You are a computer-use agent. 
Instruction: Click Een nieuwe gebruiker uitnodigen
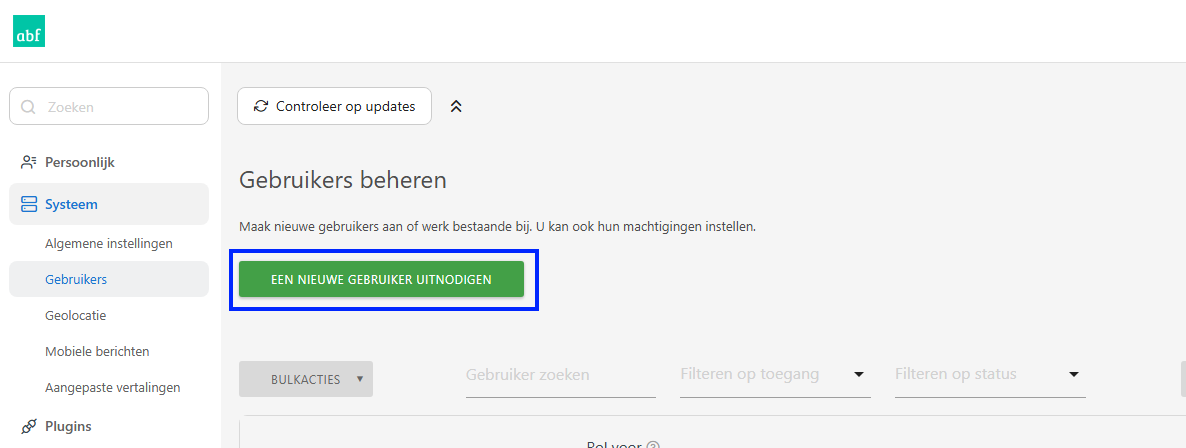point(381,279)
